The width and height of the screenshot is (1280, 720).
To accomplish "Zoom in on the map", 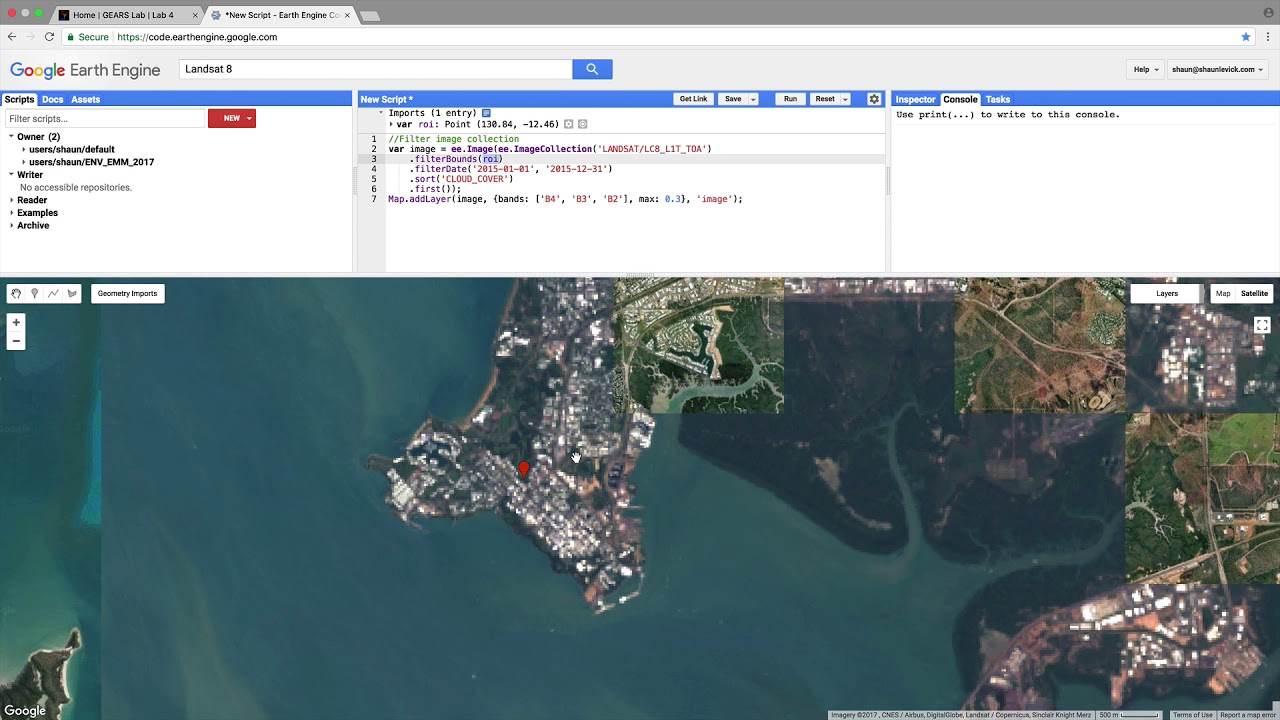I will [16, 323].
